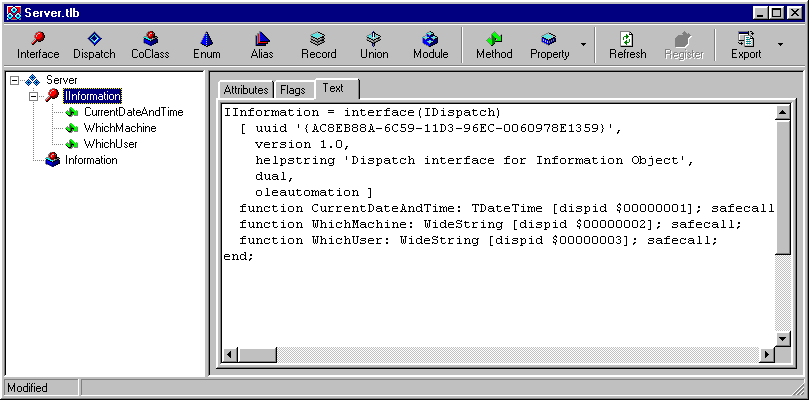The width and height of the screenshot is (809, 400).
Task: Switch to the Flags tab
Action: pos(293,90)
